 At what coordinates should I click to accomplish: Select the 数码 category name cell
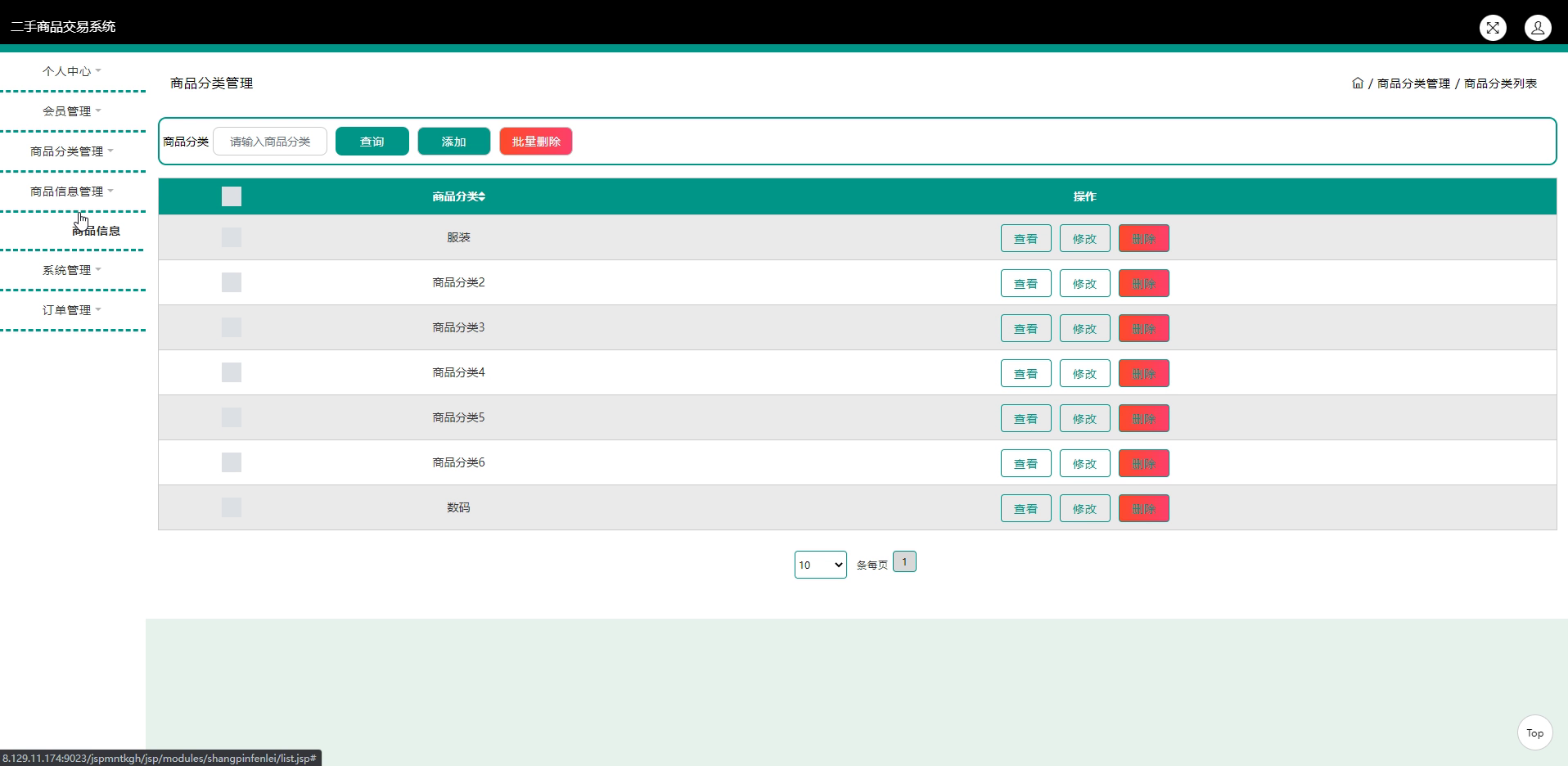[458, 507]
